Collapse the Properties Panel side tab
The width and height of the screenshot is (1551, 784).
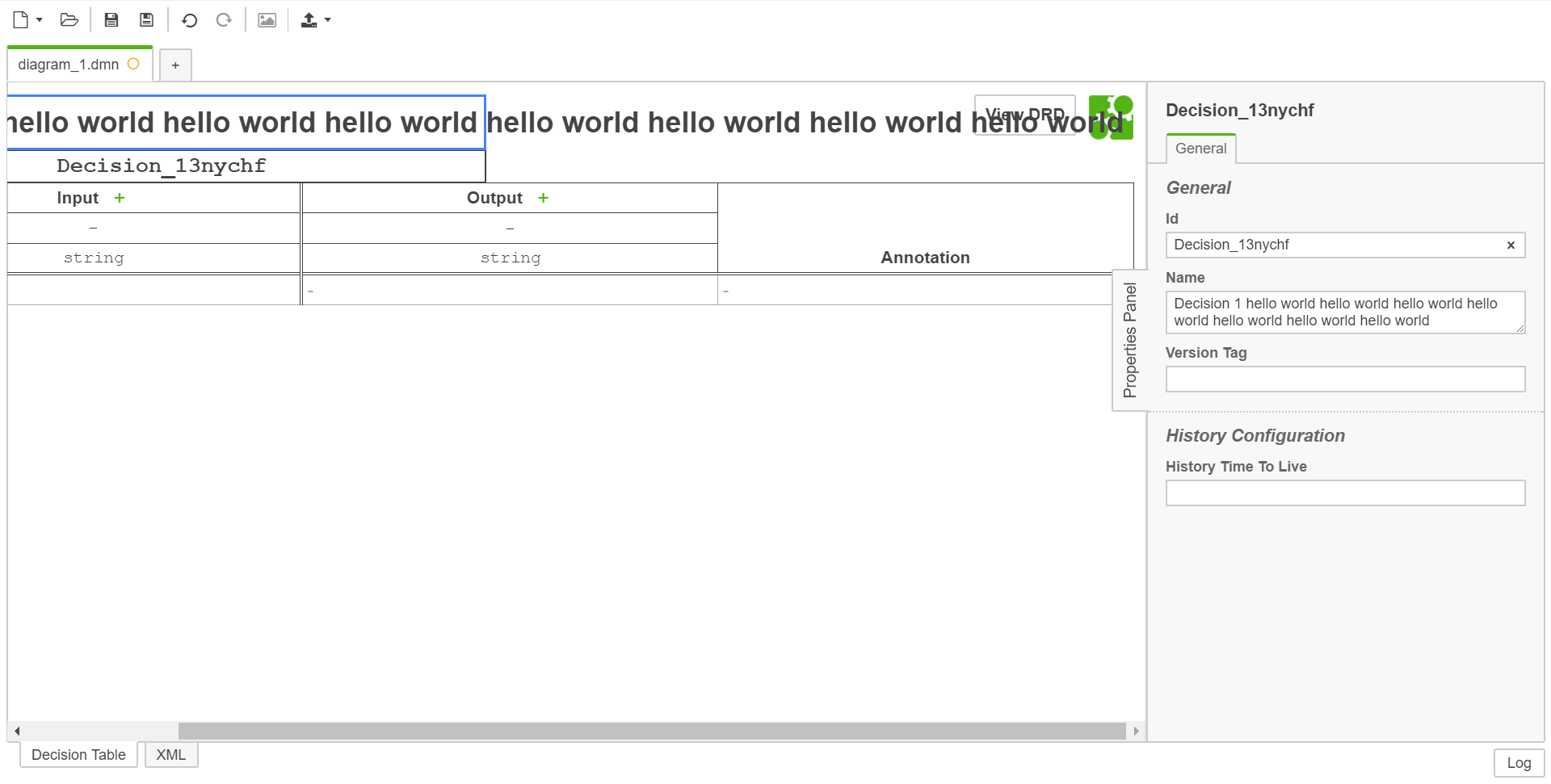(1130, 339)
